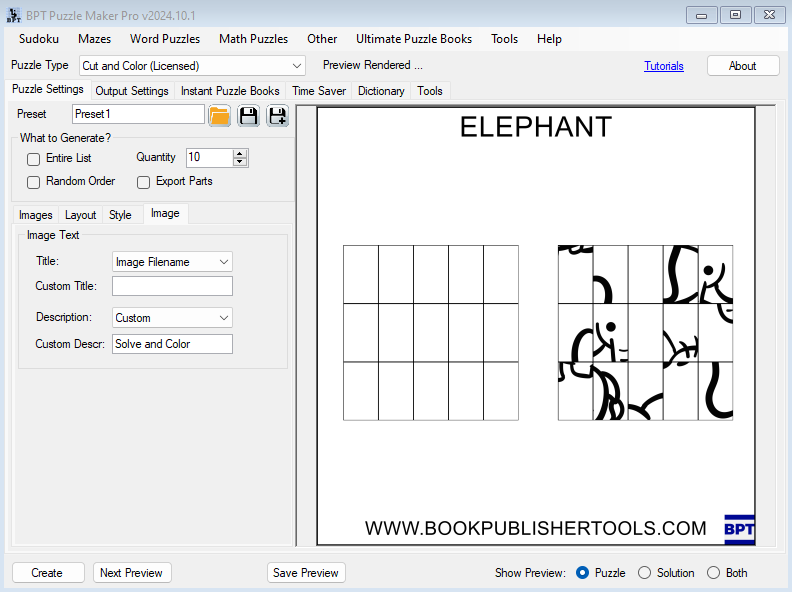Click the save-as-new preset icon with plus

pyautogui.click(x=277, y=115)
